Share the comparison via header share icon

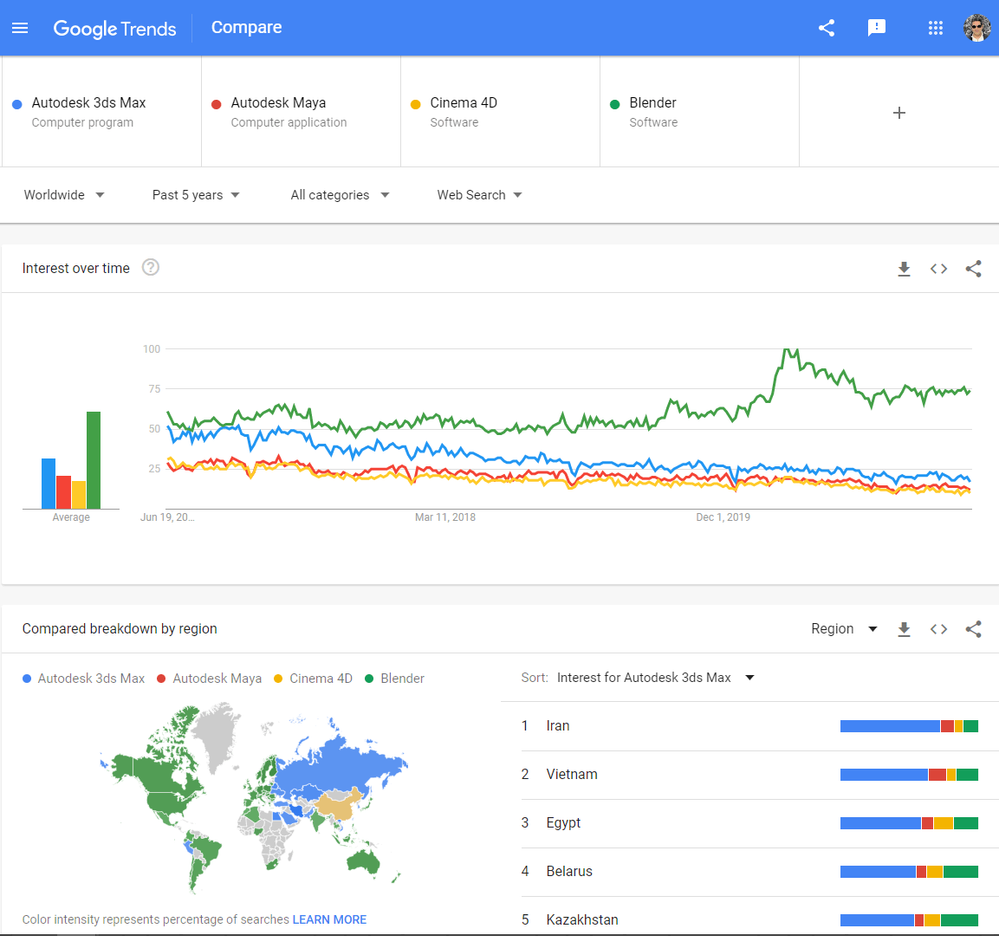(x=826, y=28)
